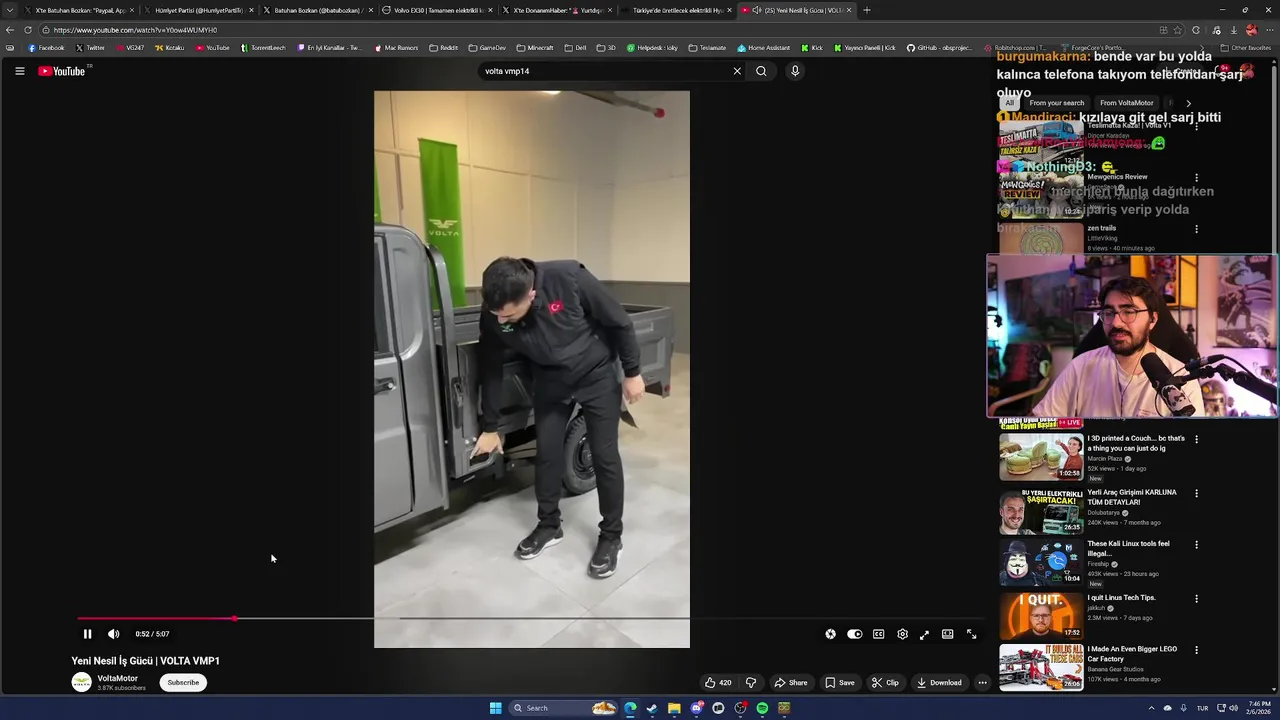Go back with the browser back arrow
The width and height of the screenshot is (1280, 720).
10,30
